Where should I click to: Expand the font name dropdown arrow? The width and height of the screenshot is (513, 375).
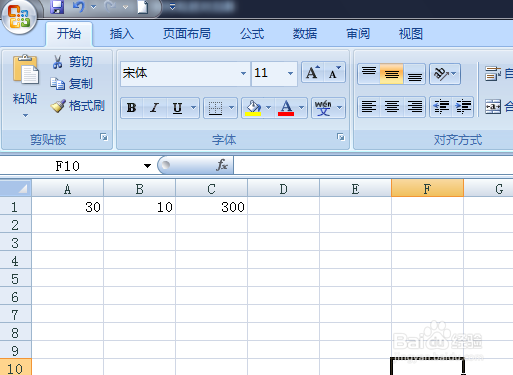coord(244,73)
